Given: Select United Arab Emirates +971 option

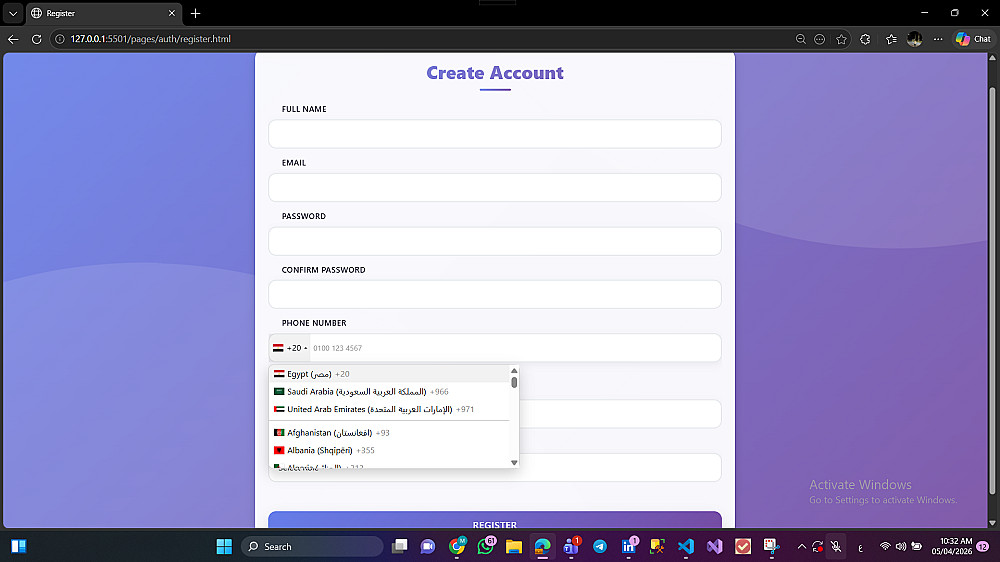Looking at the screenshot, I should coord(389,410).
